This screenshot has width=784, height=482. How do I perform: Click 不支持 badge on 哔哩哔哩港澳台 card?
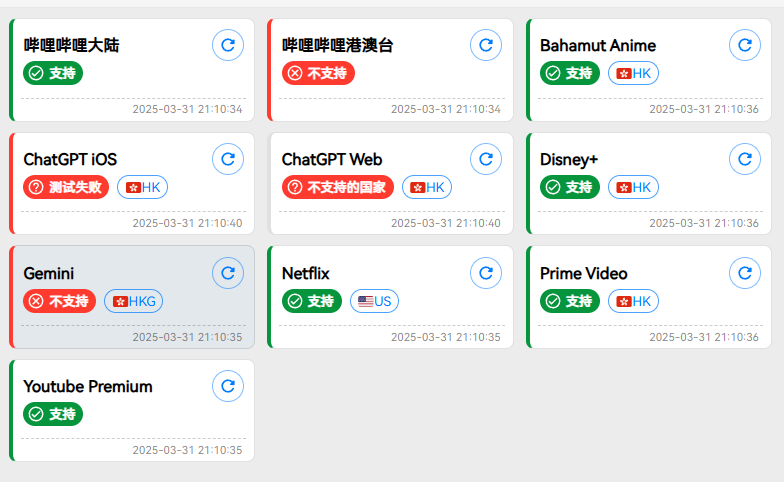(x=318, y=73)
